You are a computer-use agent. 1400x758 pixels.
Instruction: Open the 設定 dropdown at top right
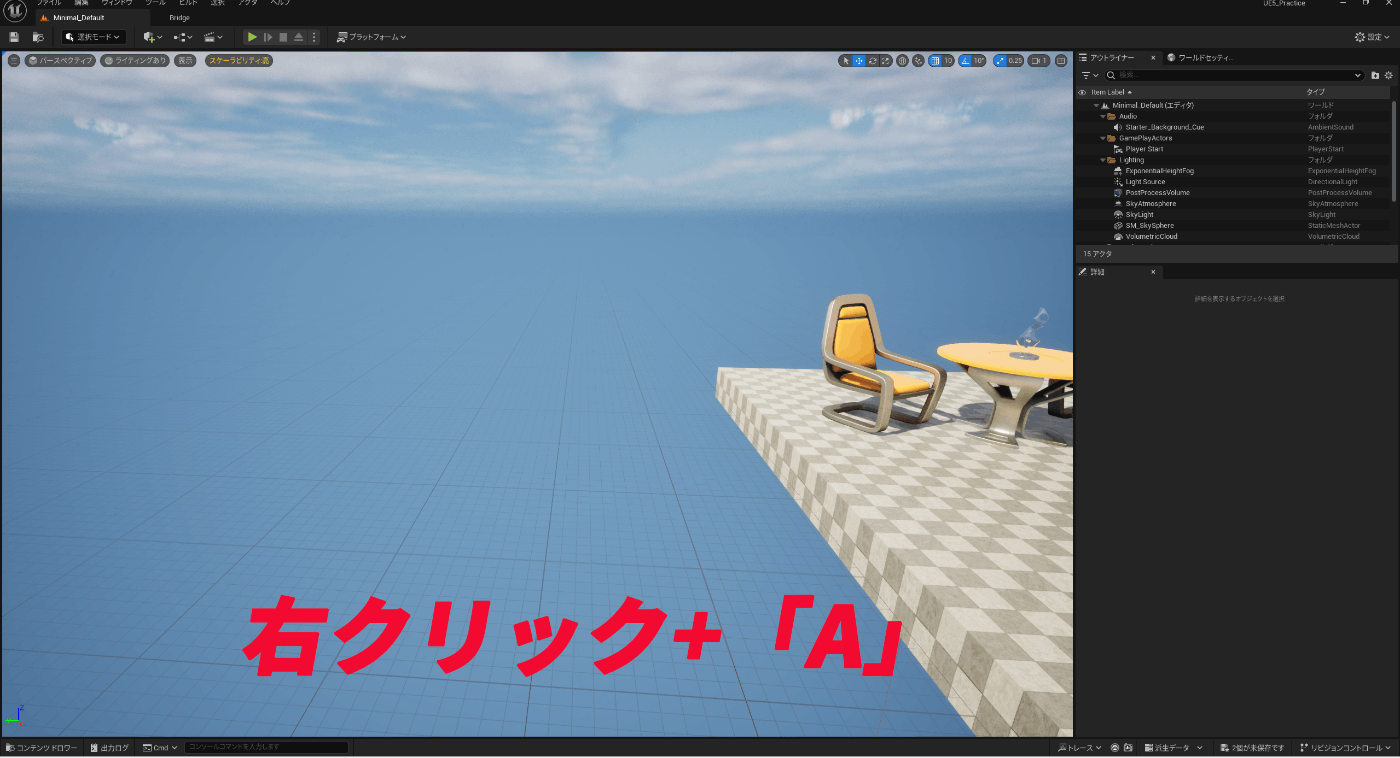coord(1373,37)
